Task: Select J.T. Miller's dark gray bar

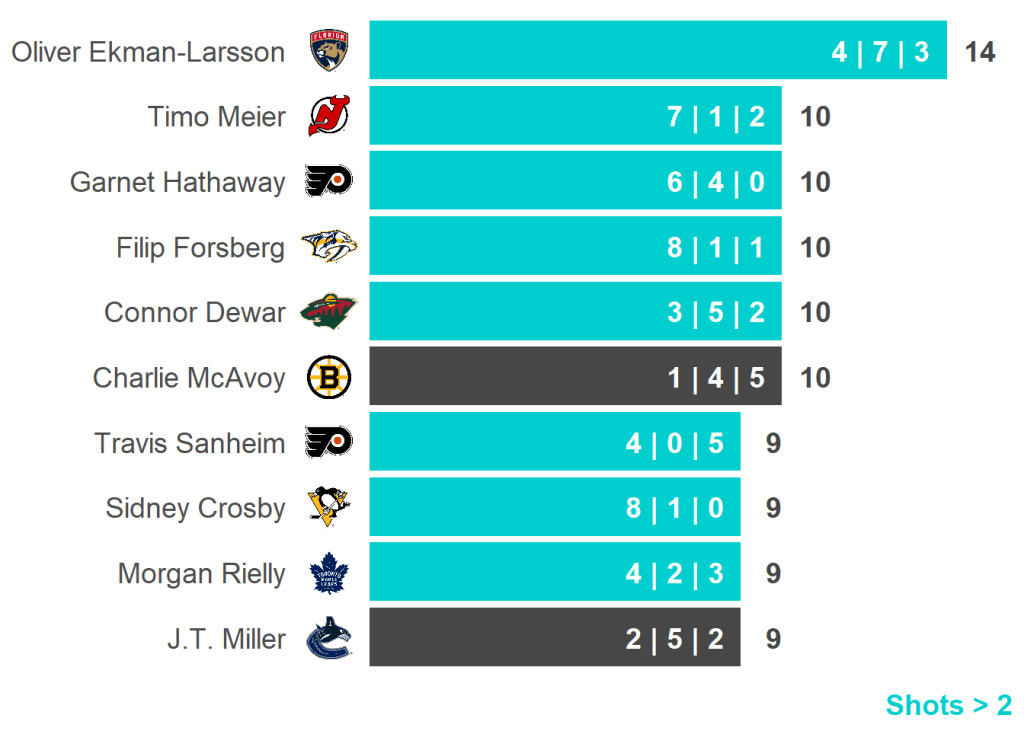Action: tap(500, 638)
